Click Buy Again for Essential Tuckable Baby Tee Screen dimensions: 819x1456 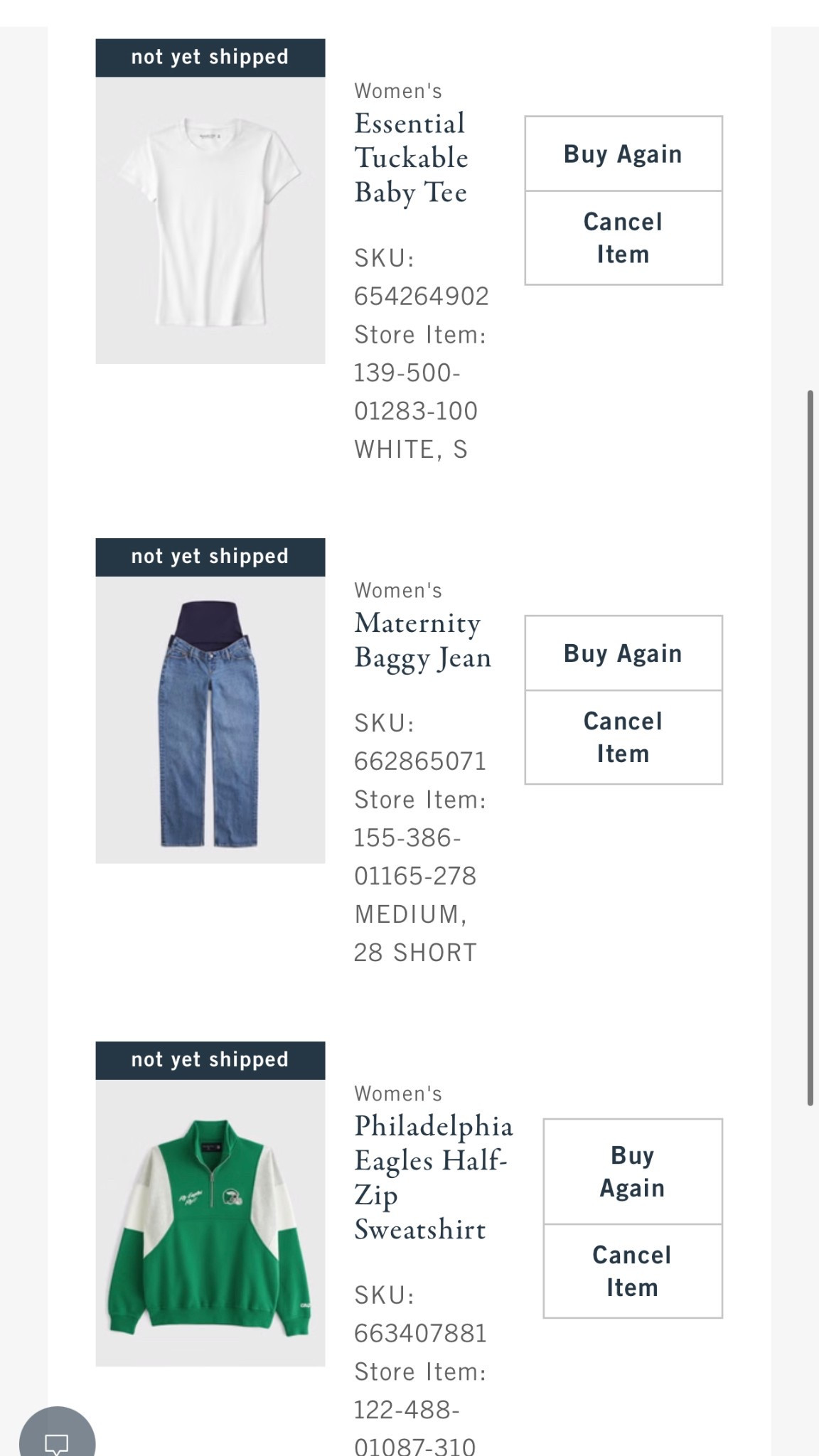click(x=622, y=154)
